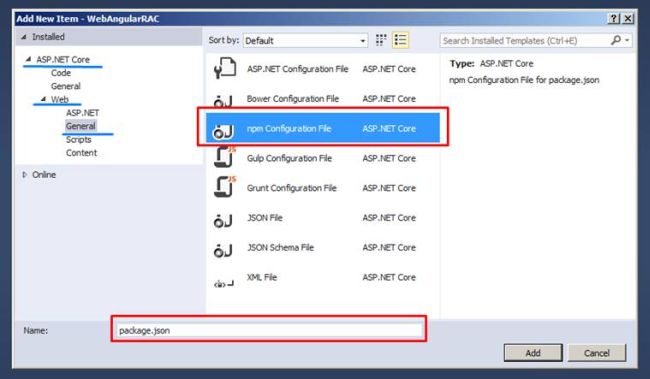Select the Grunt Configuration File name

[292, 188]
